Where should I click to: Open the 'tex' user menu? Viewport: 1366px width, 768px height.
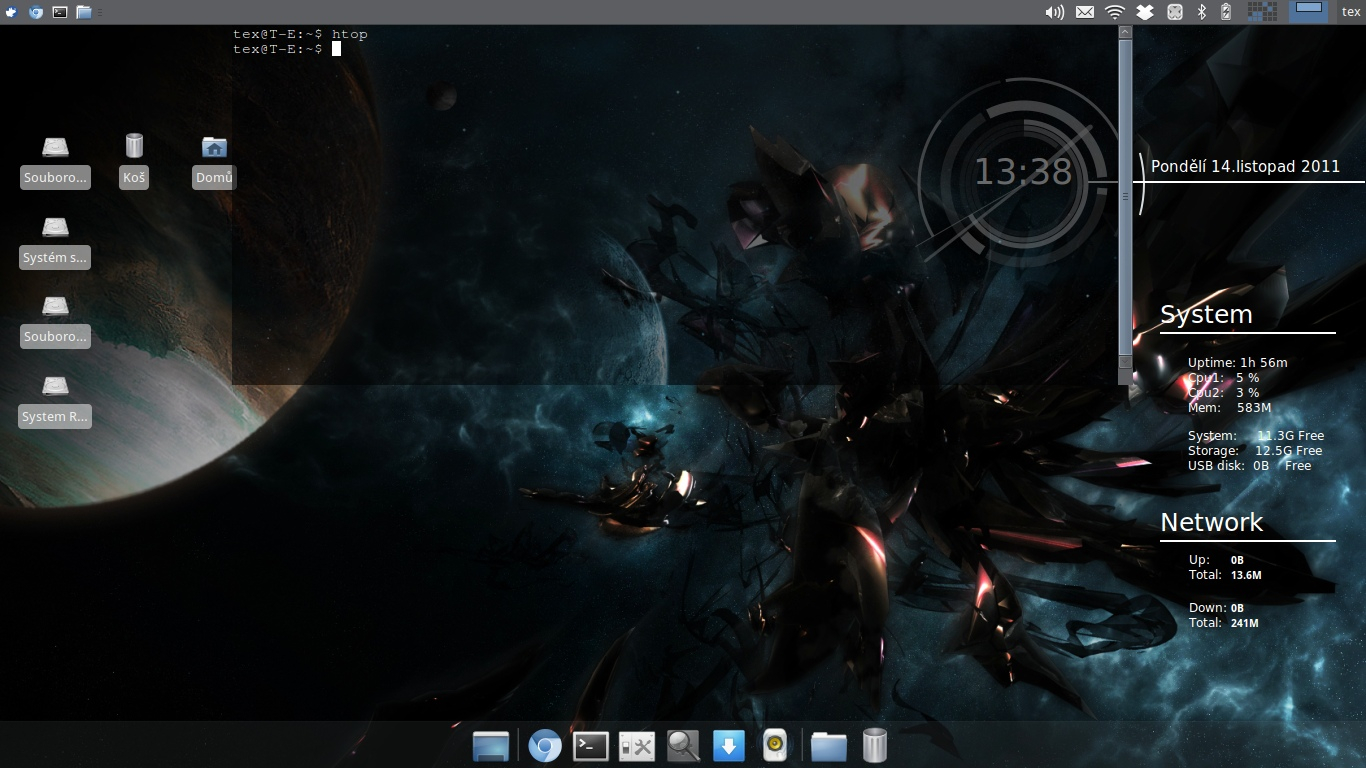pyautogui.click(x=1351, y=12)
